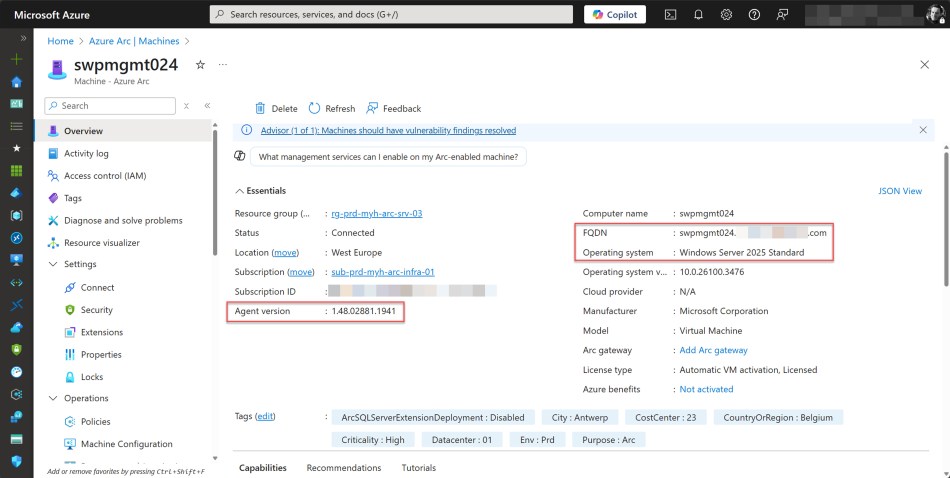Click the user account avatar

pyautogui.click(x=935, y=15)
